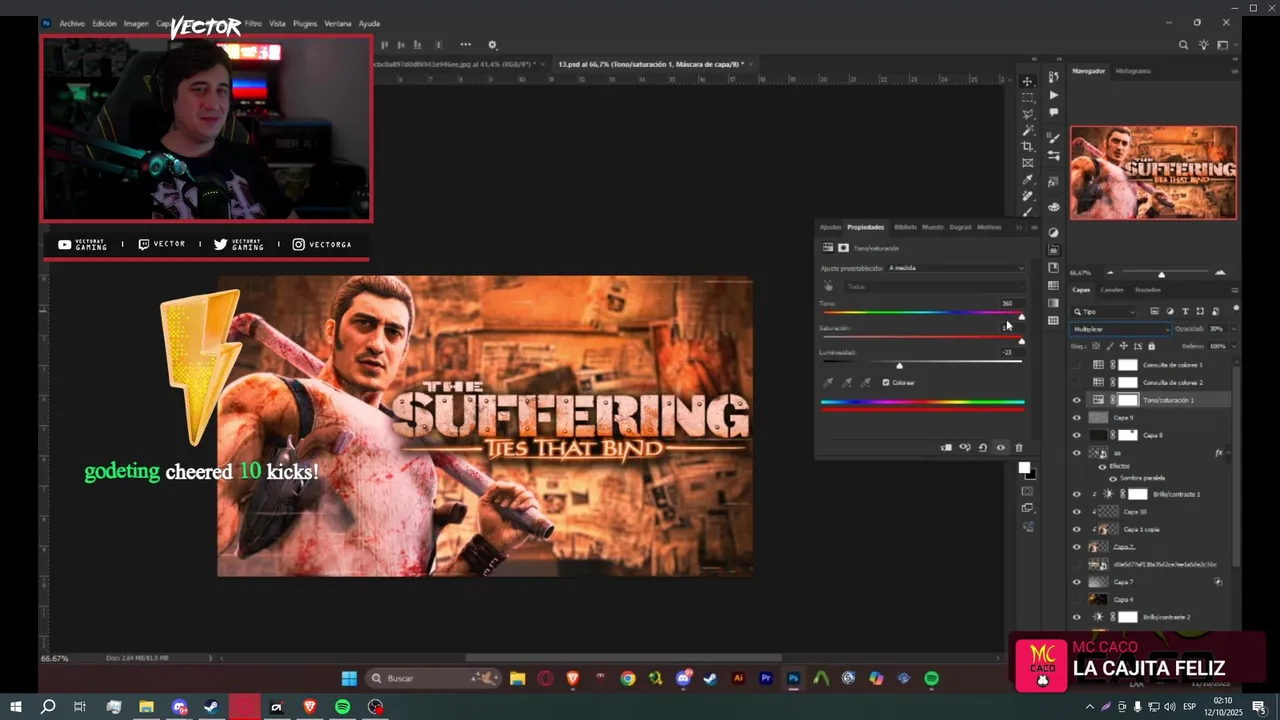Adjust the Luminosidad slider handle
The width and height of the screenshot is (1280, 720).
click(899, 365)
